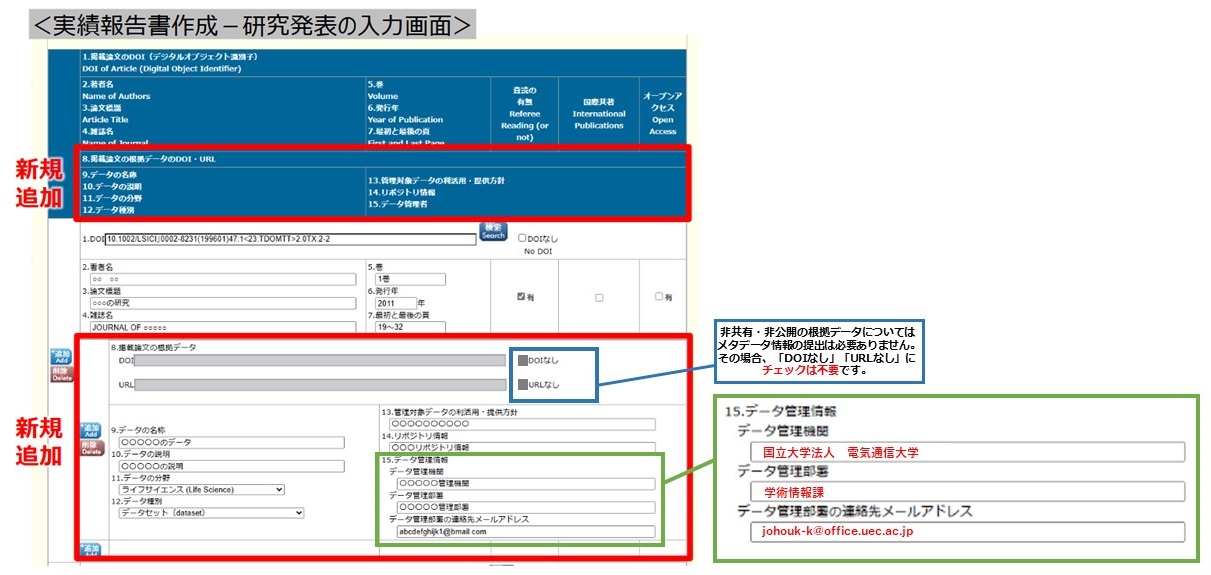
Task: Uncheck the 有 checkbox under 査読の有無
Action: tap(521, 297)
